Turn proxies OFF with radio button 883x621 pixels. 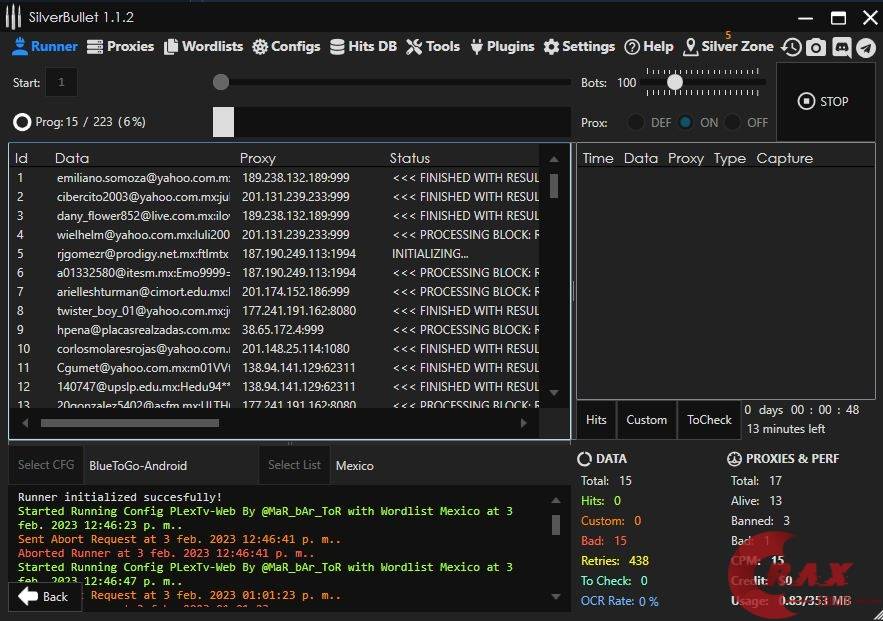pos(733,122)
